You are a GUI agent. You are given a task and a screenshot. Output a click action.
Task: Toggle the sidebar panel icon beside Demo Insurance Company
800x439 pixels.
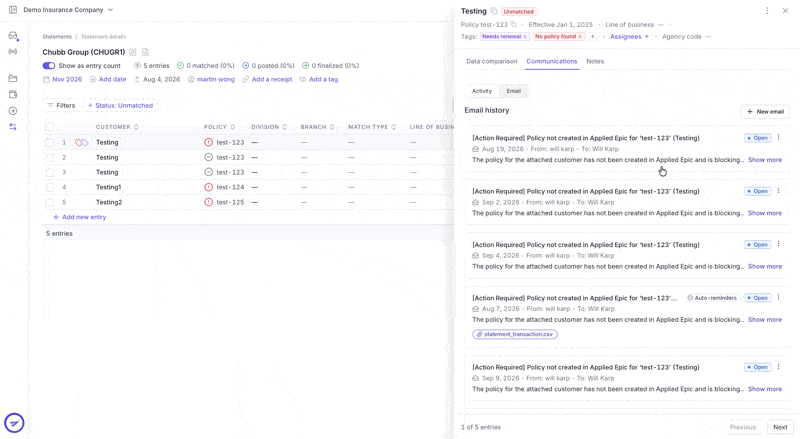coord(13,10)
